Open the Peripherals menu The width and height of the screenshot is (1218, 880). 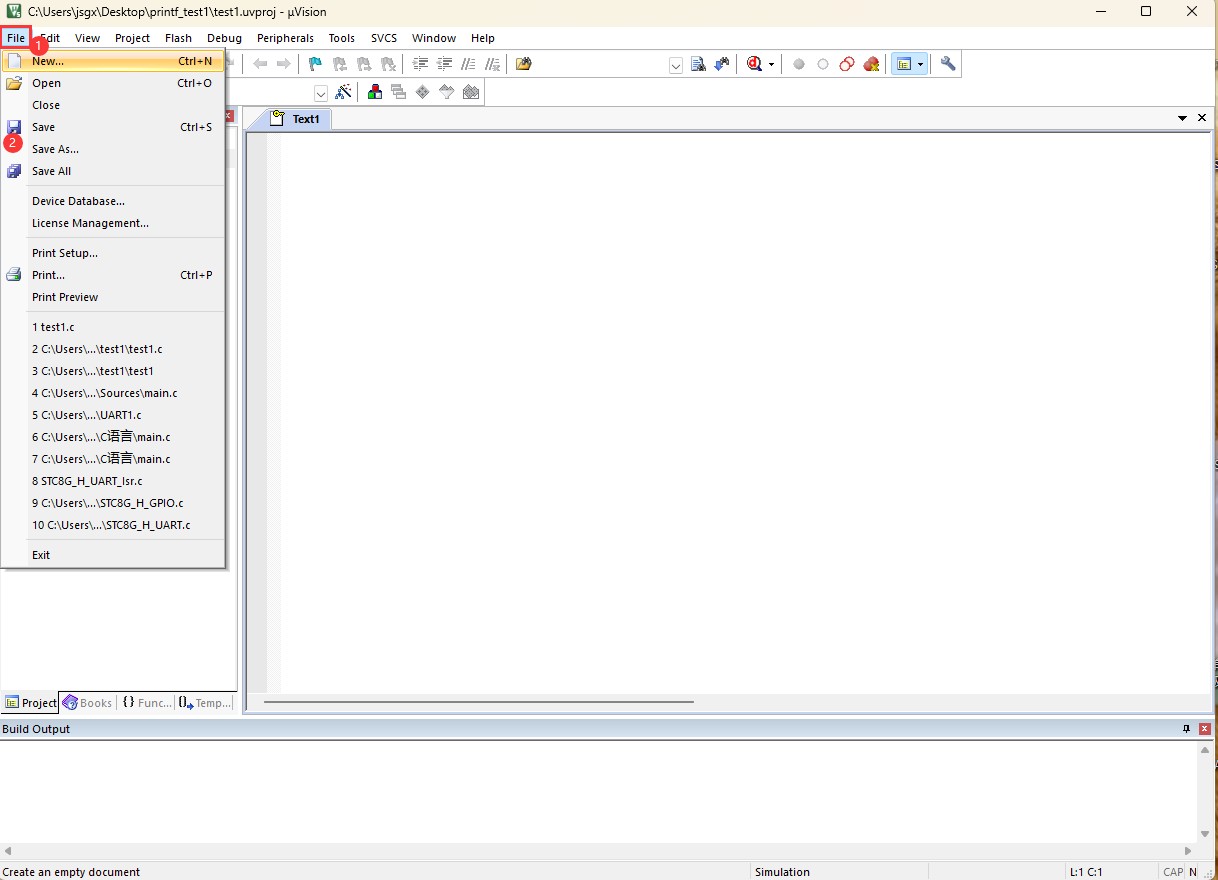(x=285, y=38)
